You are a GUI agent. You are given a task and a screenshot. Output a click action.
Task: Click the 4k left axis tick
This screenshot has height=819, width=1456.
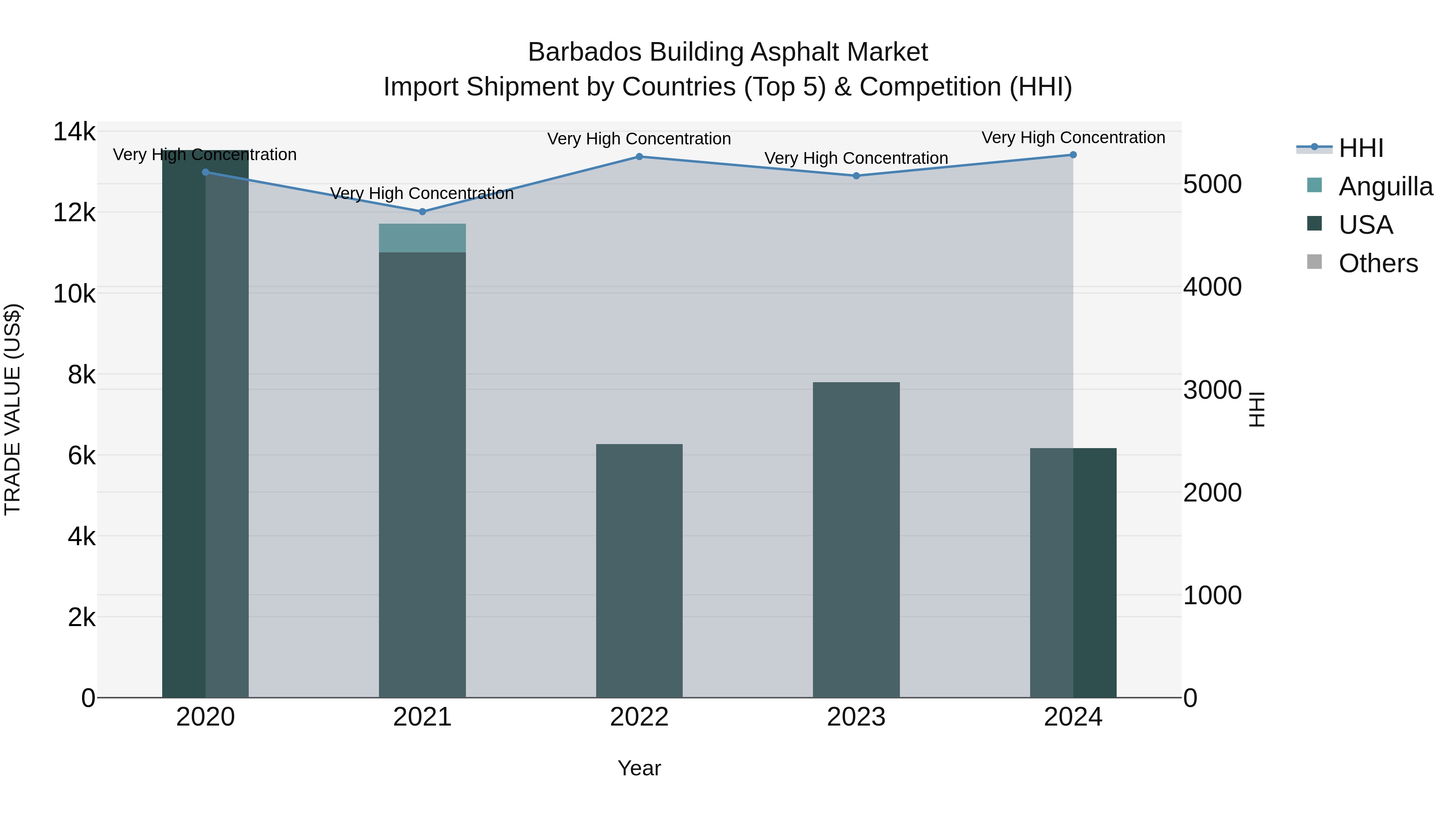(81, 536)
